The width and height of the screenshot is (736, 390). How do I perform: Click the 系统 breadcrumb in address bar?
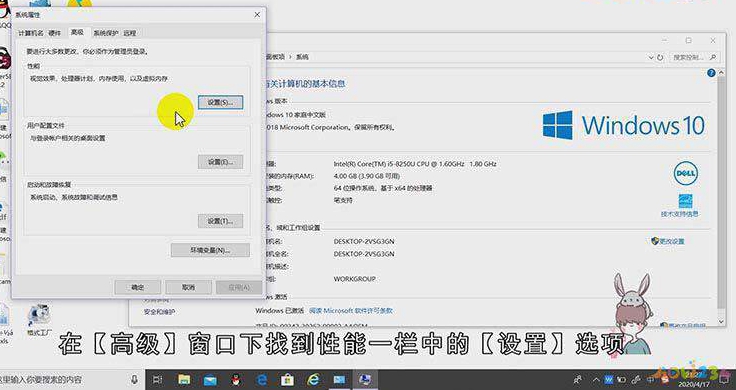pos(302,57)
